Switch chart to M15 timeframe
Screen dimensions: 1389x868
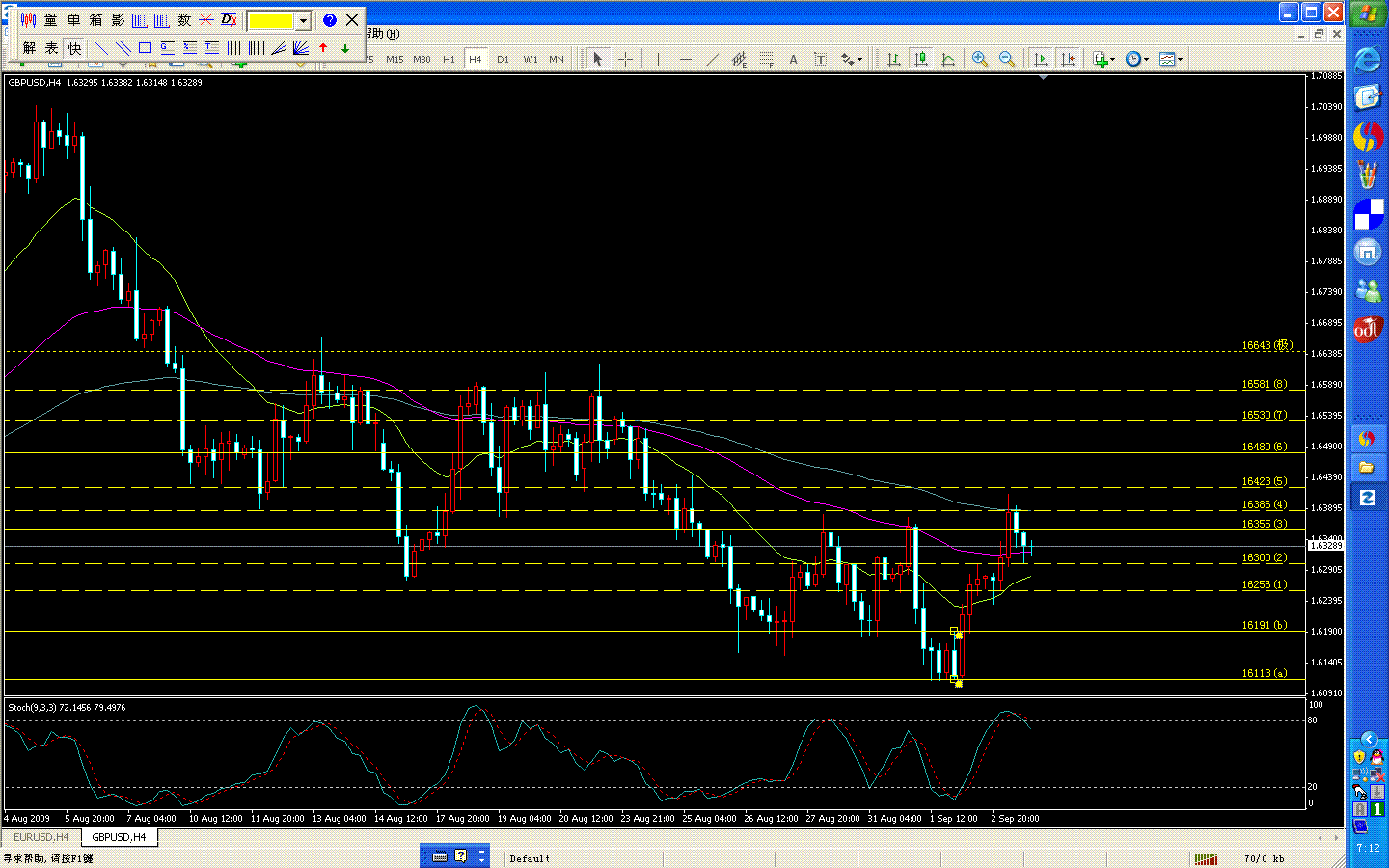(x=395, y=59)
